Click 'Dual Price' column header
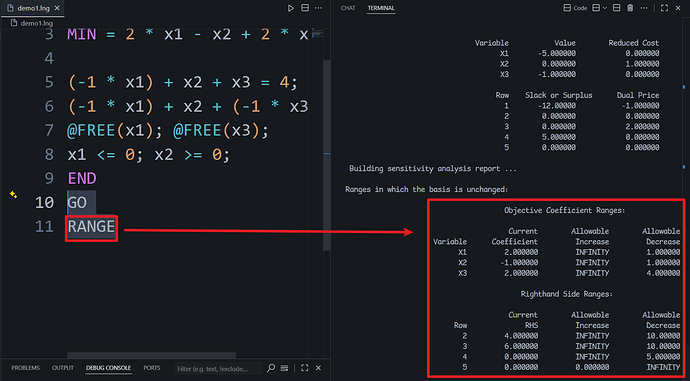This screenshot has width=690, height=381. [638, 95]
